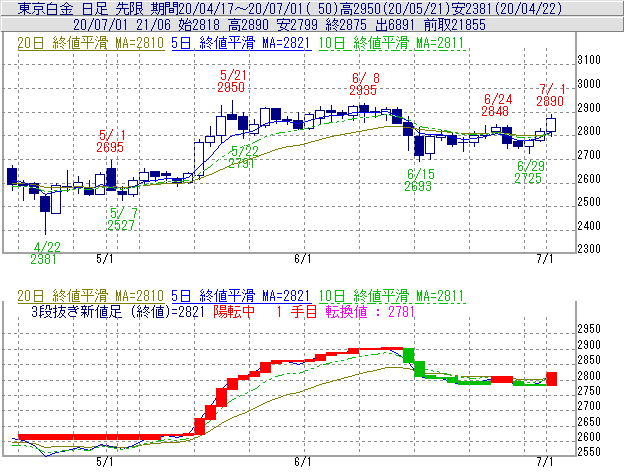
Task: Click the first large green block after the 2900 peak
Action: pos(409,355)
